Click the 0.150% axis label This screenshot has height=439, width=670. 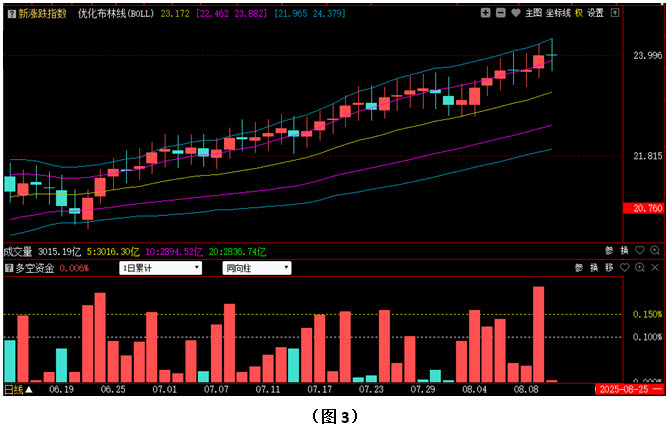(x=647, y=315)
